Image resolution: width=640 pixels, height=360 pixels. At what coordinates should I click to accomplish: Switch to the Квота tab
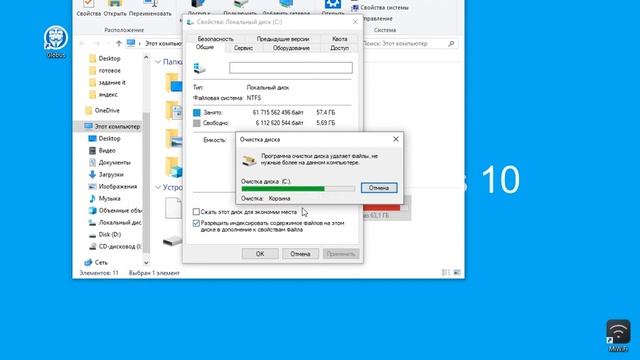coord(340,39)
